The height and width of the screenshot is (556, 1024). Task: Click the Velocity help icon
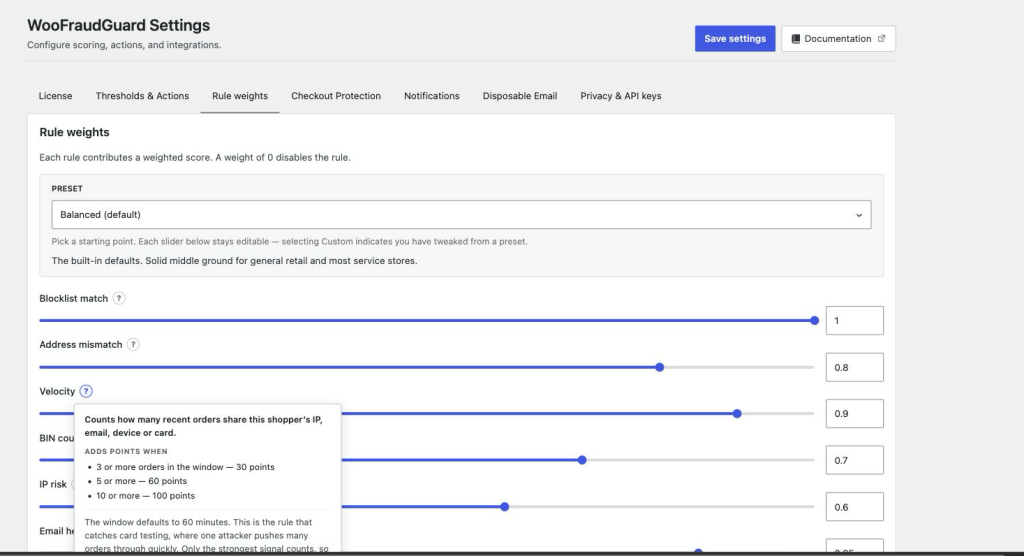click(86, 391)
